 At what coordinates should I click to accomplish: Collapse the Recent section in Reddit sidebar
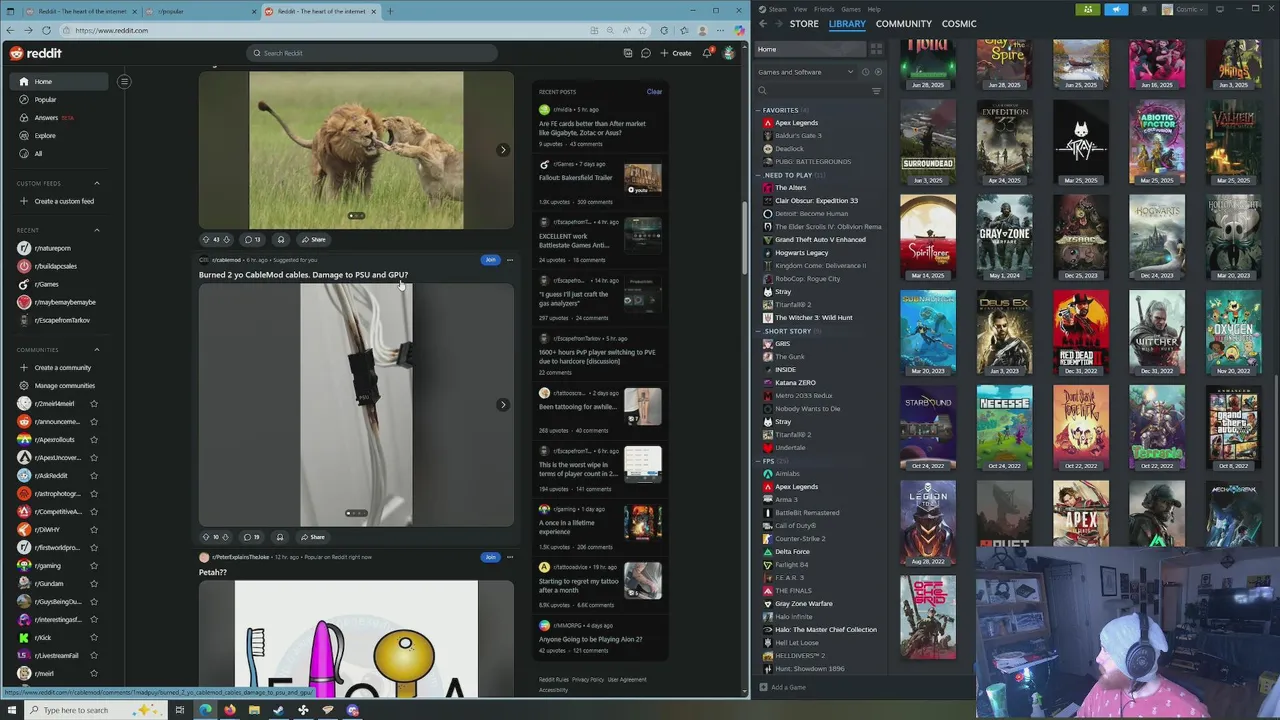click(97, 230)
